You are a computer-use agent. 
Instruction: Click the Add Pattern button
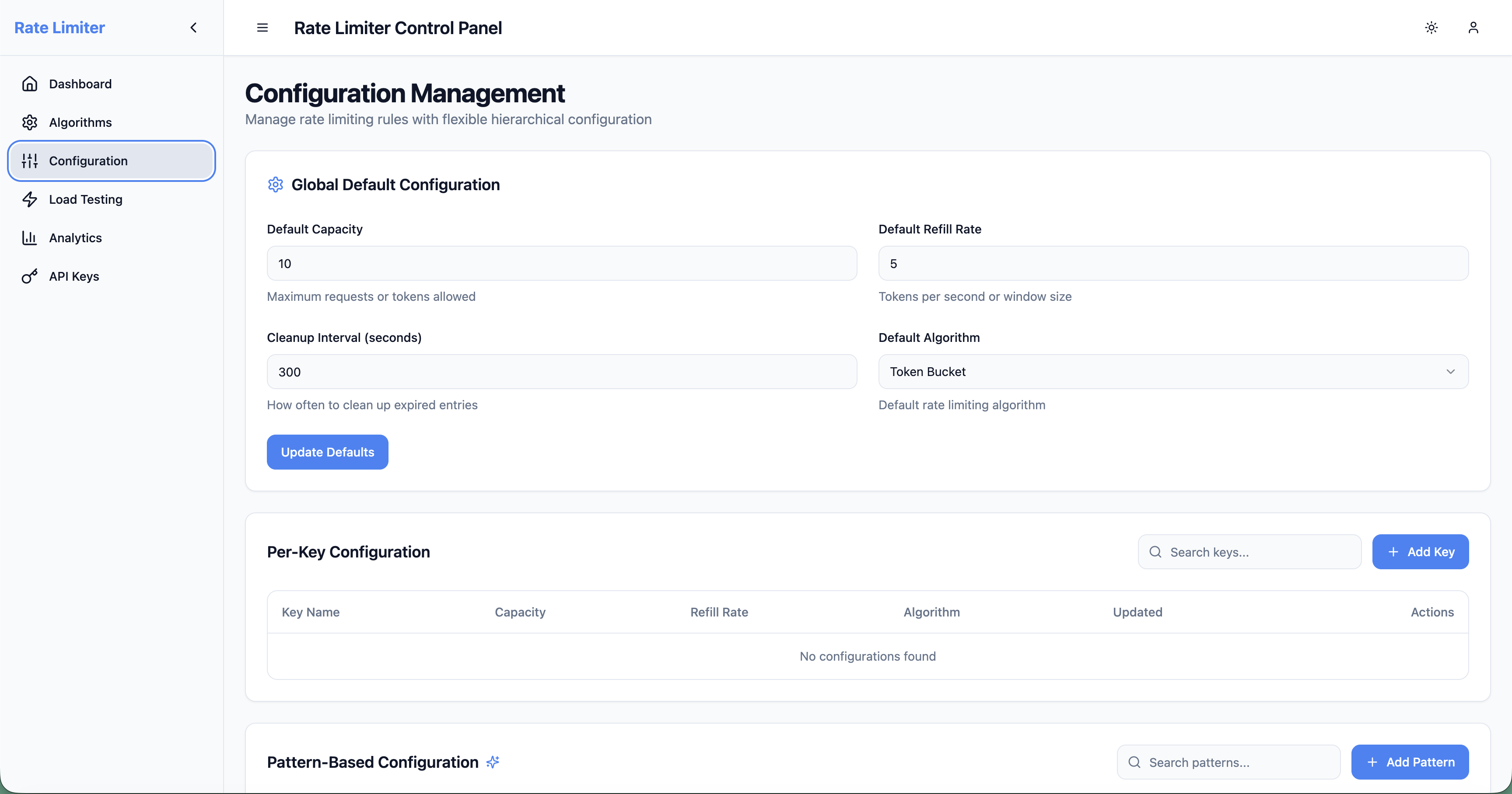1410,763
